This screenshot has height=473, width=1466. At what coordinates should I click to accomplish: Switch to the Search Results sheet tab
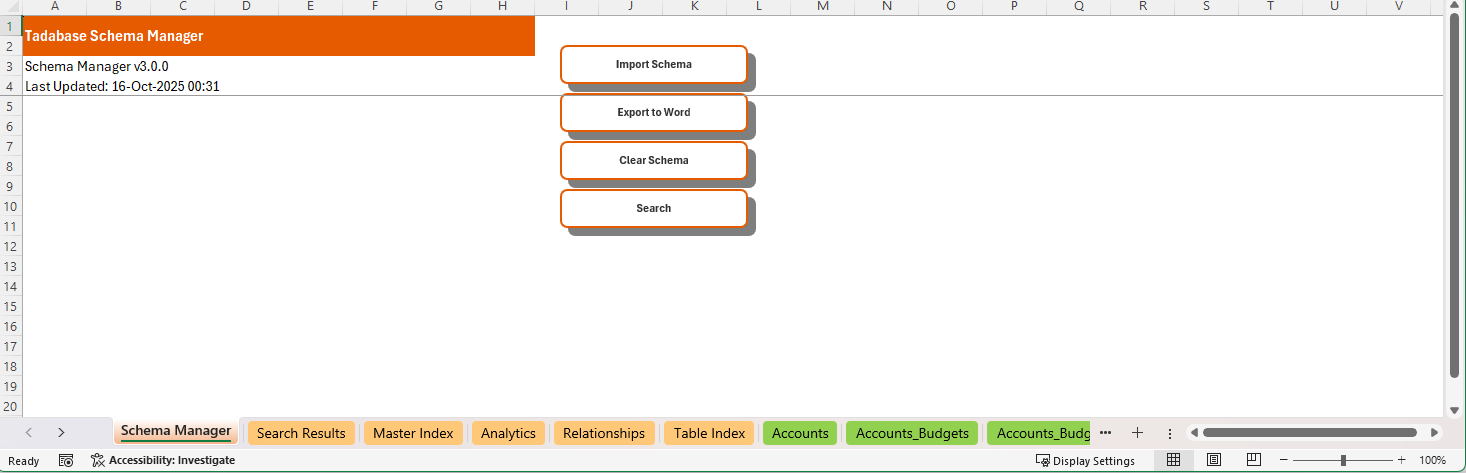[x=301, y=433]
